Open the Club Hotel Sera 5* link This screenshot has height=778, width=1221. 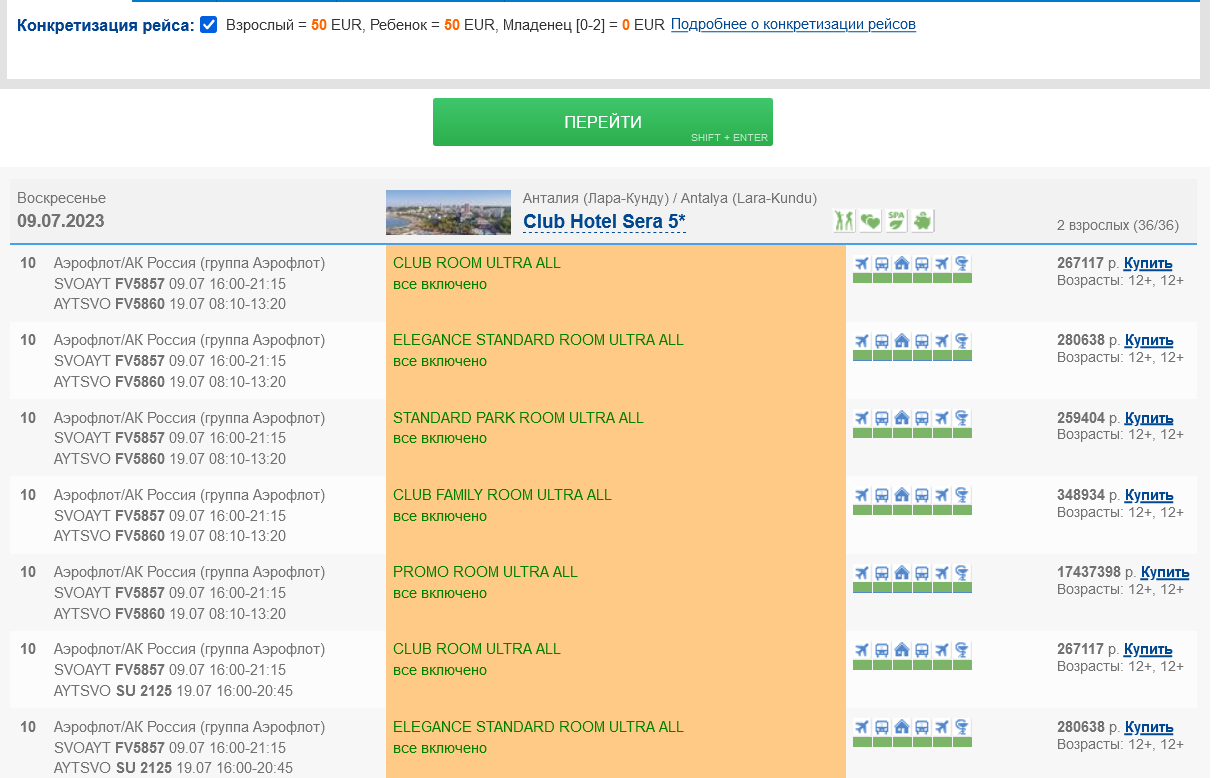click(x=604, y=222)
